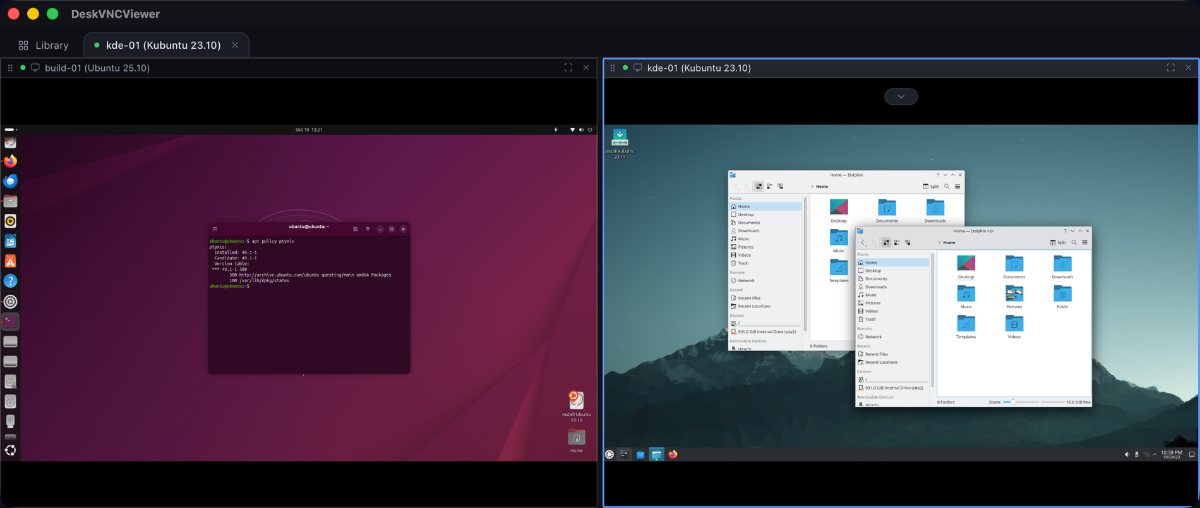Viewport: 1200px width, 508px height.
Task: Close the kde-01 session tab
Action: tap(235, 45)
